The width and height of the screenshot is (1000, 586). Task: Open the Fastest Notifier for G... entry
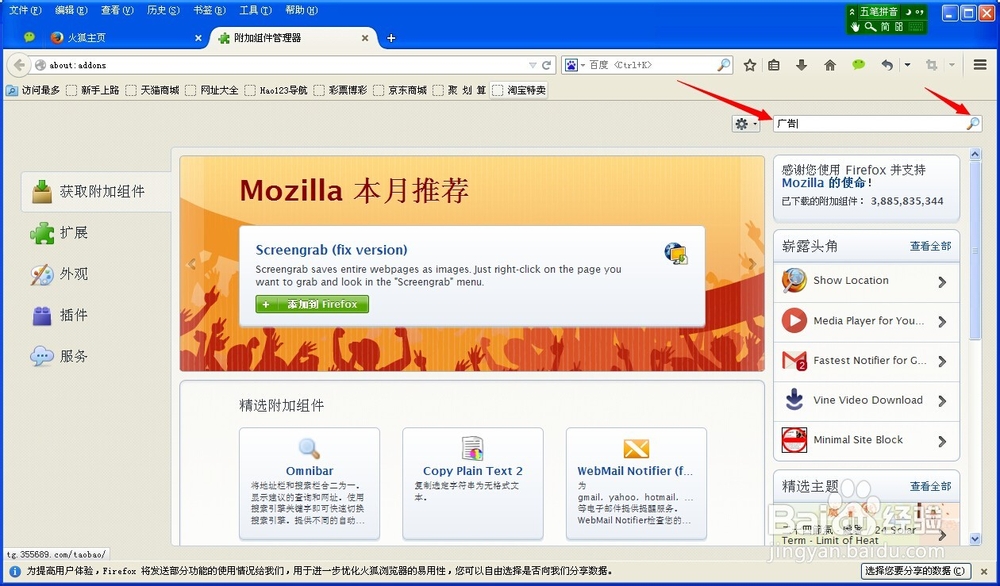point(866,361)
